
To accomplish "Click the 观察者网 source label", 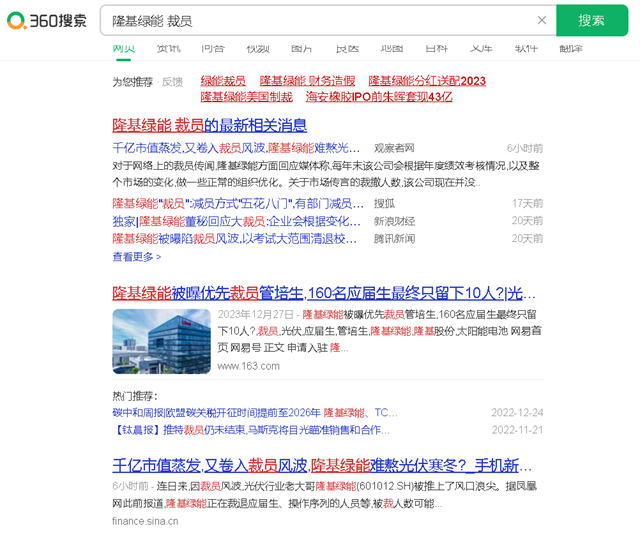I will coord(394,148).
